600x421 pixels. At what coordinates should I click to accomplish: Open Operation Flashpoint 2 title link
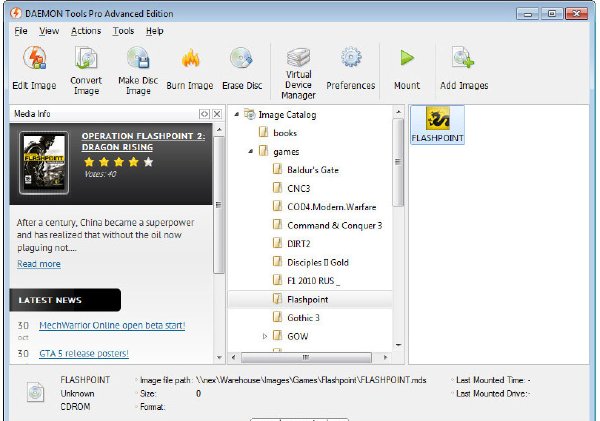point(143,142)
